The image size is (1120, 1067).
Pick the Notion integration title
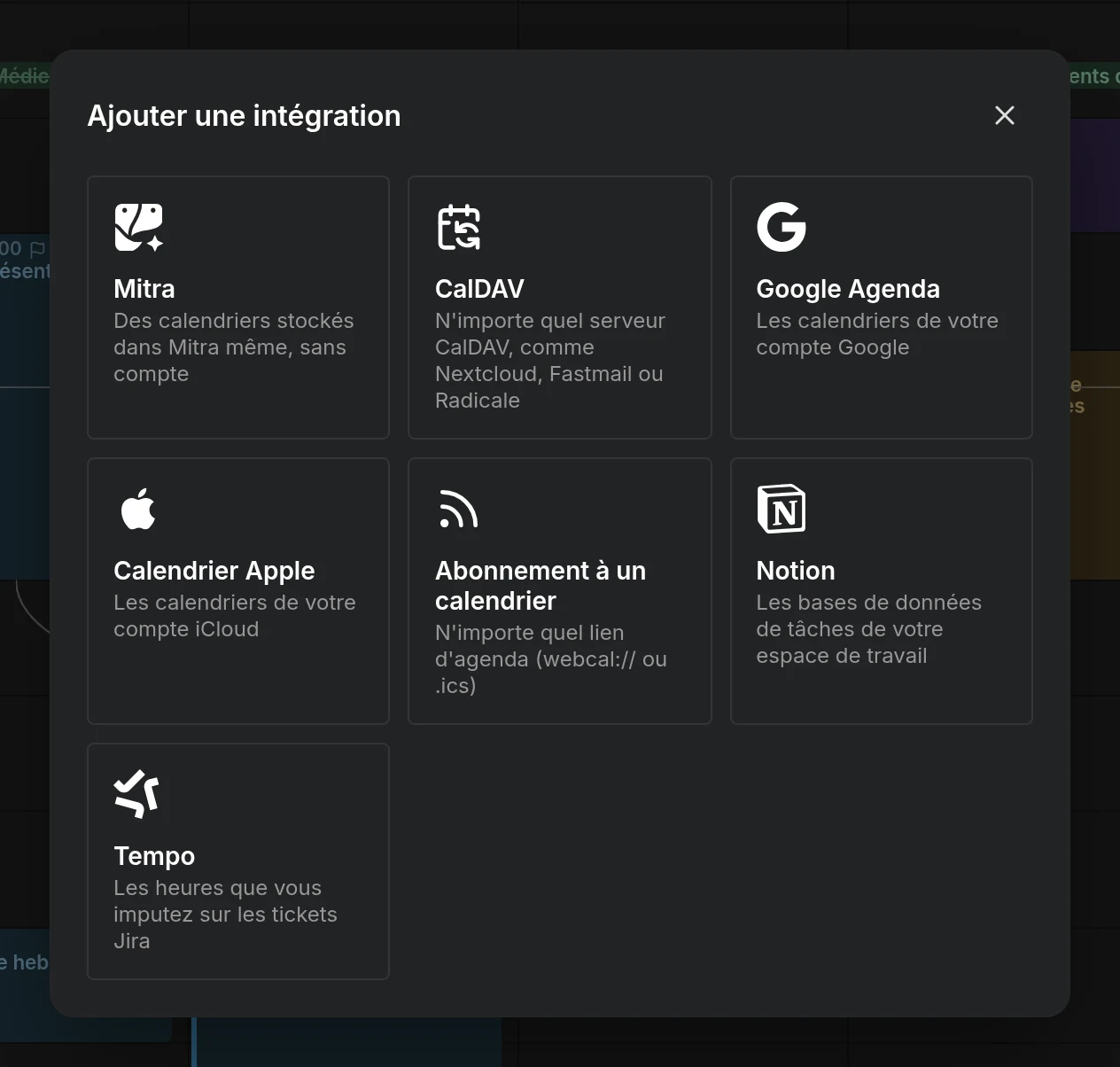pyautogui.click(x=796, y=571)
